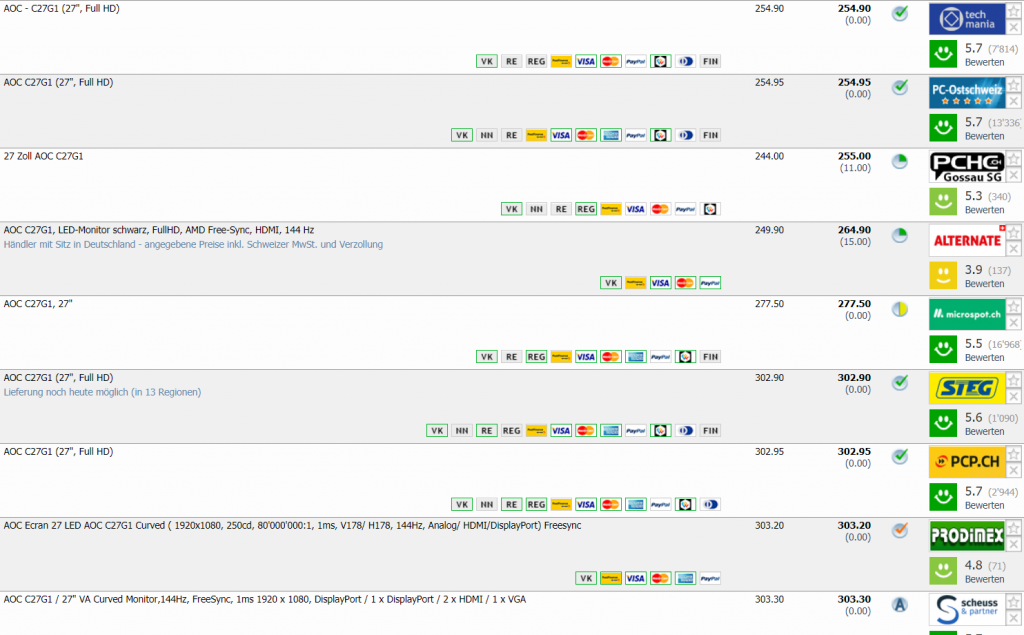Click the NN badge in the PCP.CH row

487,504
